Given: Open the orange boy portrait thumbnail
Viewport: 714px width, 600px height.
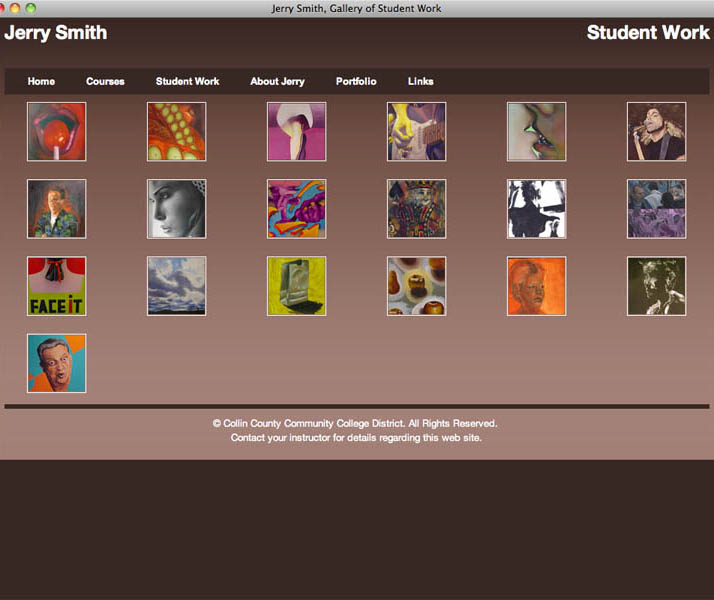Looking at the screenshot, I should (536, 286).
